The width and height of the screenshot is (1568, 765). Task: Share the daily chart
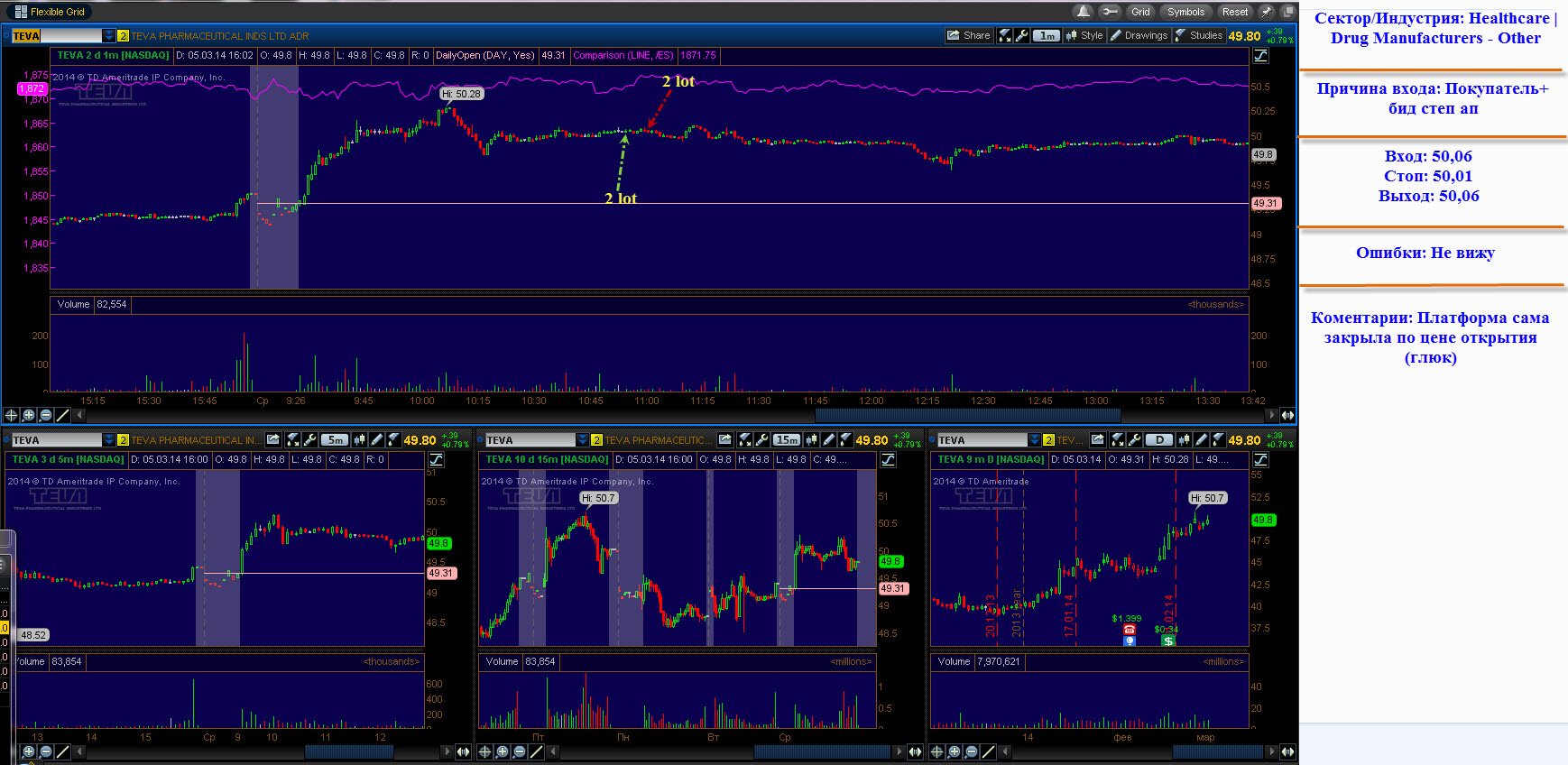click(1097, 440)
